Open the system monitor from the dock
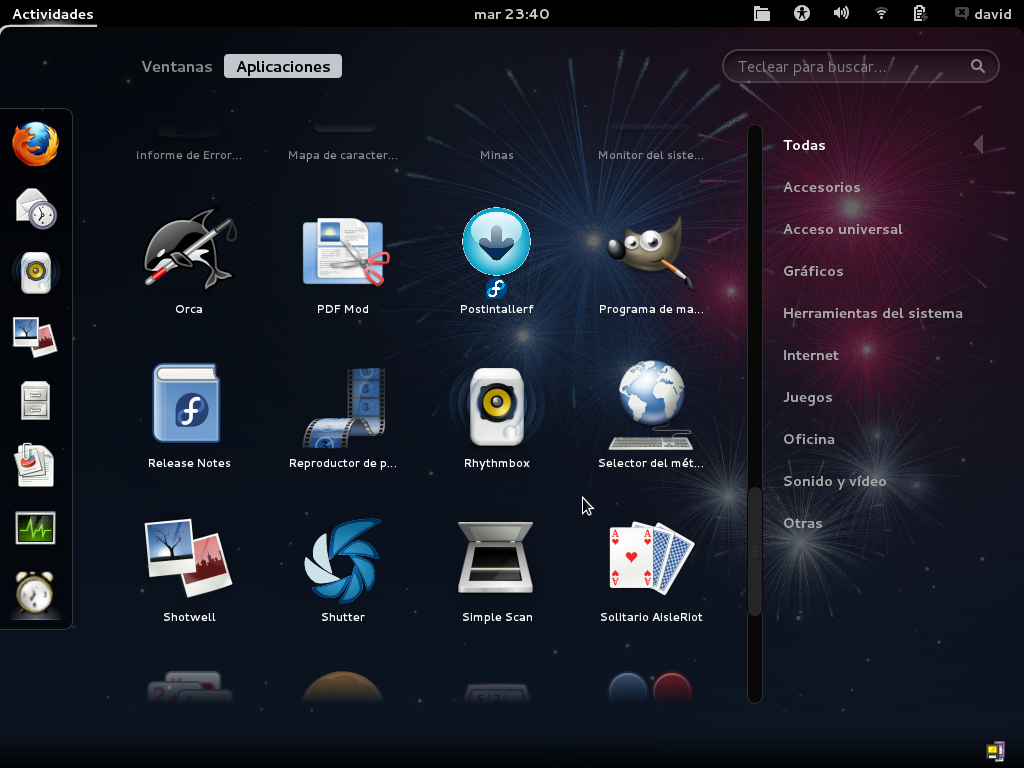Image resolution: width=1024 pixels, height=768 pixels. click(35, 528)
